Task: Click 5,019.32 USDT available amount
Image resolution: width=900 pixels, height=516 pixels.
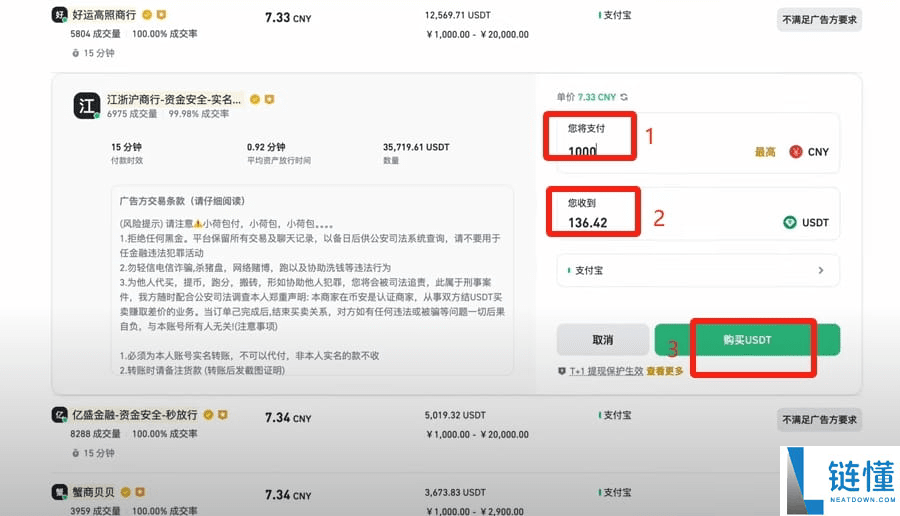Action: click(x=455, y=415)
